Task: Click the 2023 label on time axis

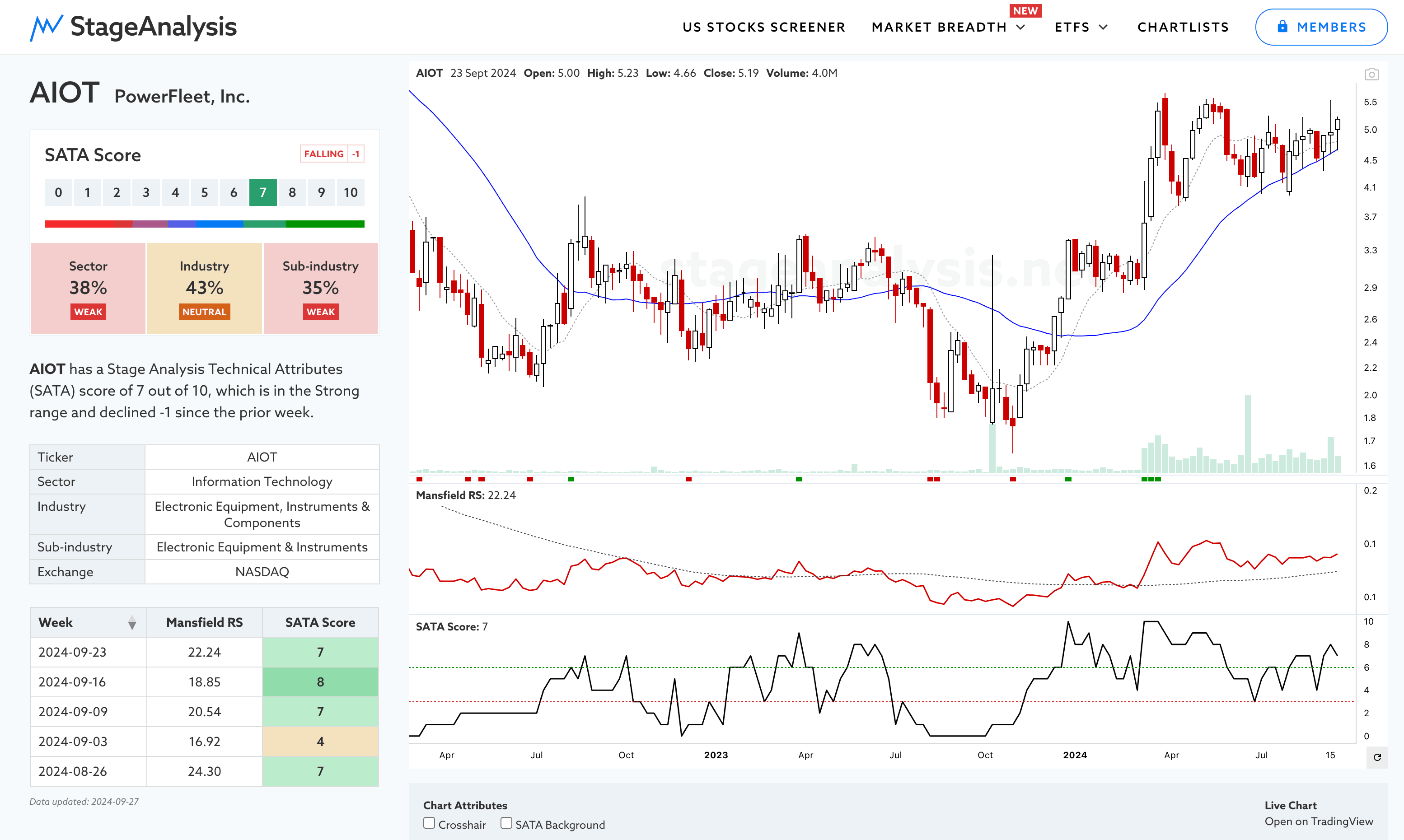Action: (x=716, y=755)
